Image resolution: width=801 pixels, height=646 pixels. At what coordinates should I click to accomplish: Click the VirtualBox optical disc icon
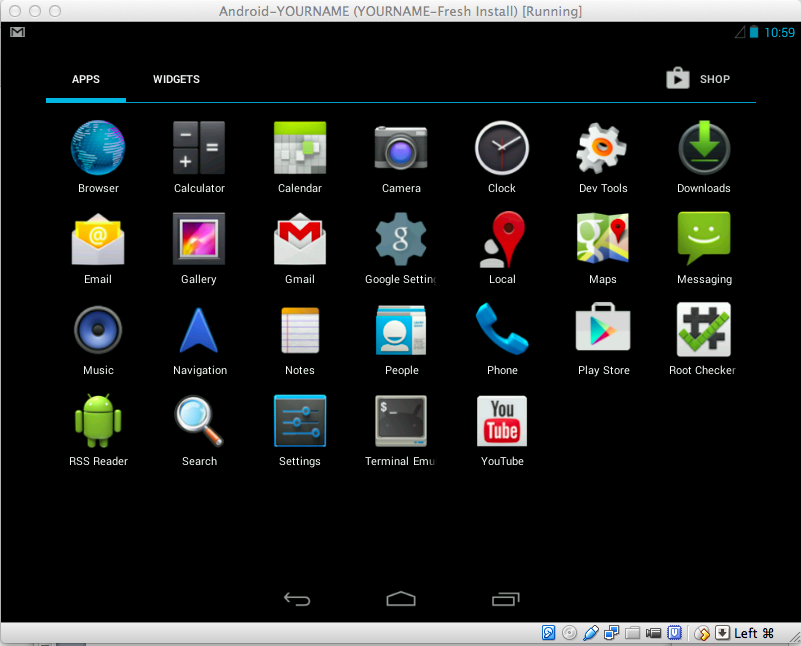(x=569, y=633)
